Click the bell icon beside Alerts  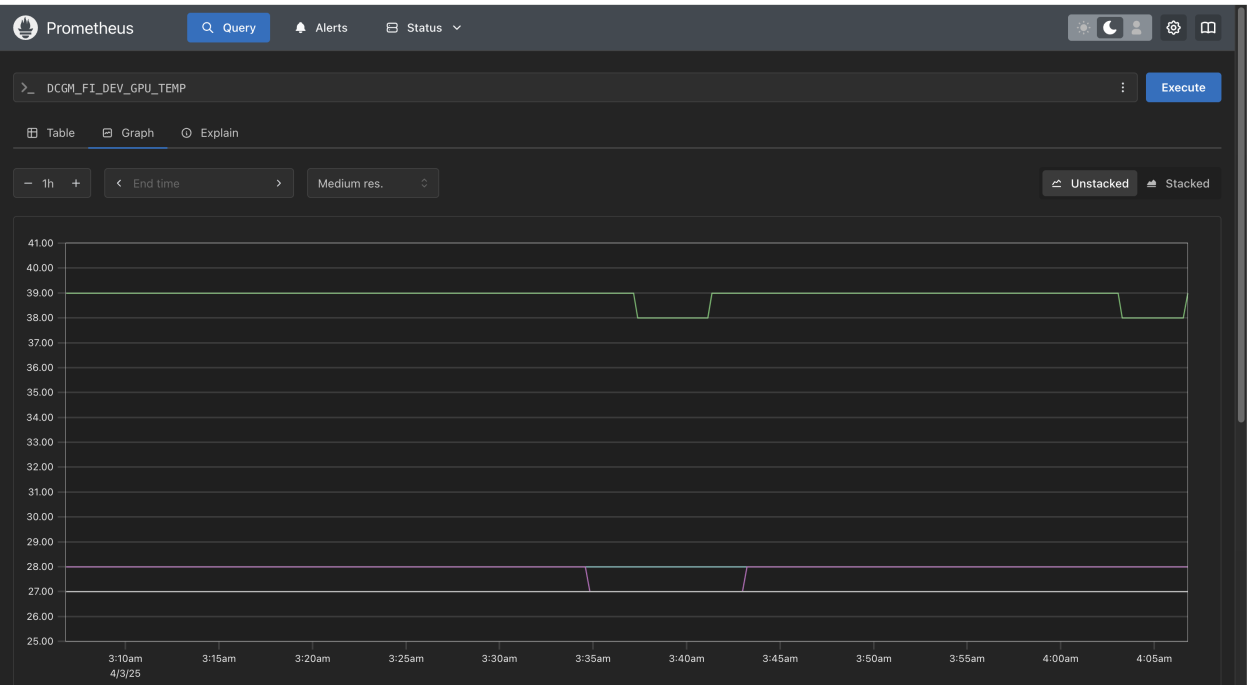click(300, 28)
